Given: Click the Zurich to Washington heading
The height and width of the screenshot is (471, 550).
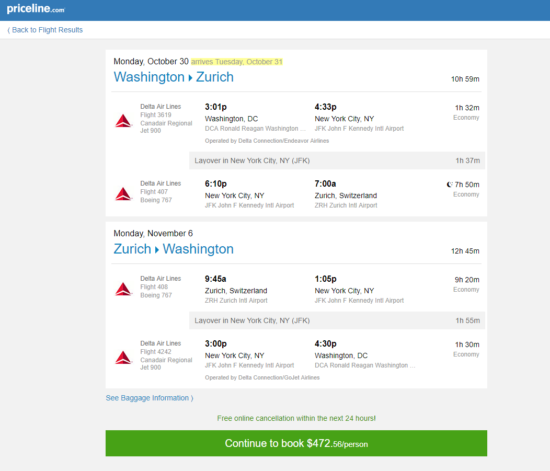Looking at the screenshot, I should point(174,249).
